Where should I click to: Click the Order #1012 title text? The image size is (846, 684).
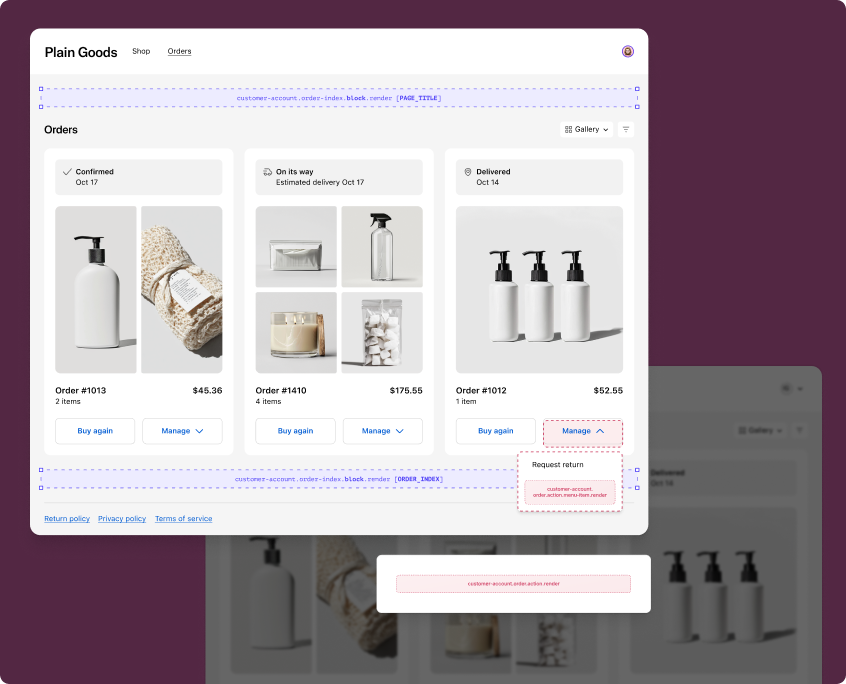(x=481, y=391)
